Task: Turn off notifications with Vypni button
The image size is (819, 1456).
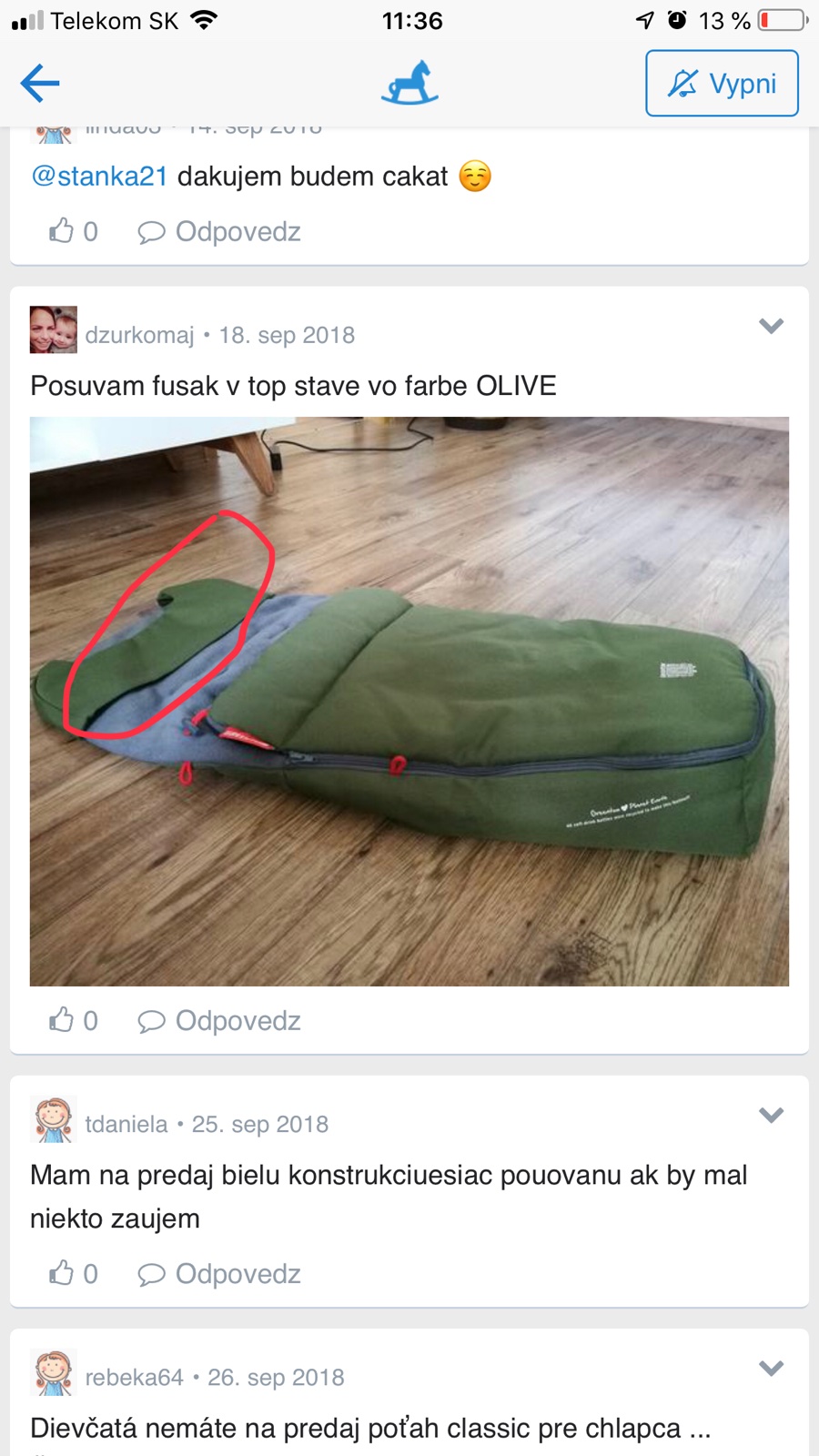Action: tap(722, 84)
